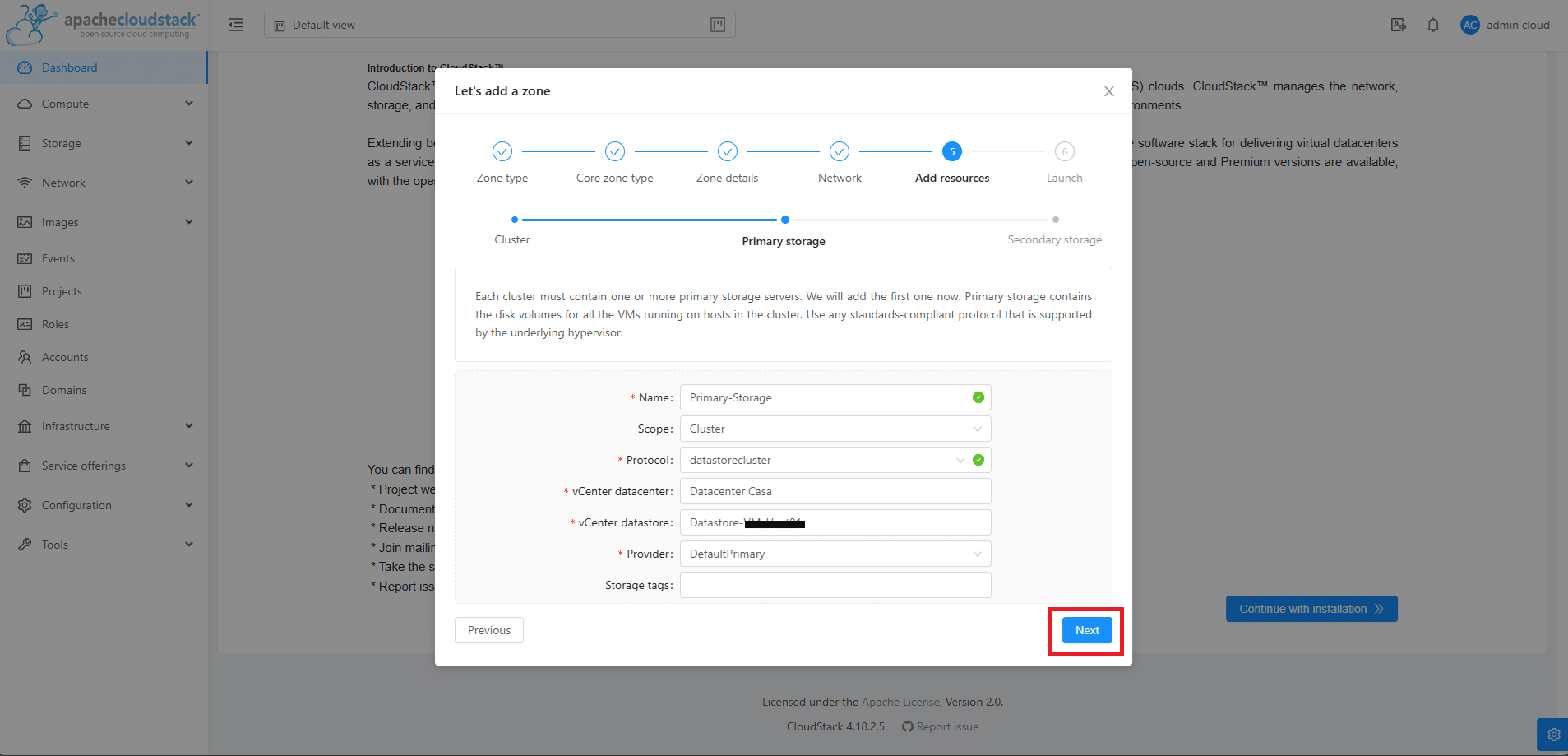Click the Accounts people icon
1568x756 pixels.
click(x=25, y=357)
